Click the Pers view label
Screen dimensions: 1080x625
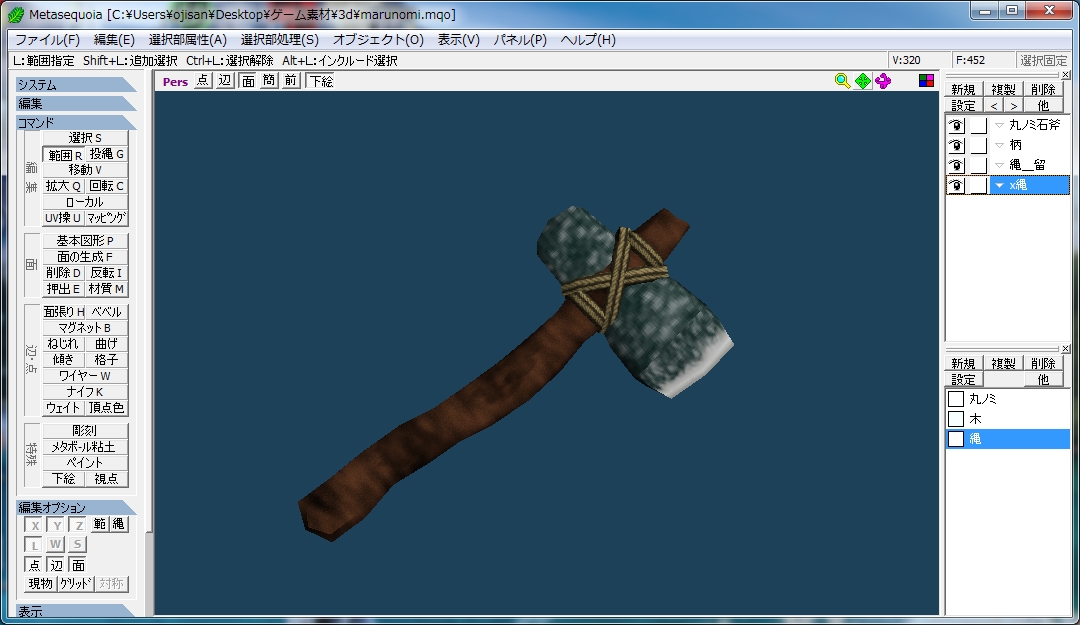(x=175, y=81)
